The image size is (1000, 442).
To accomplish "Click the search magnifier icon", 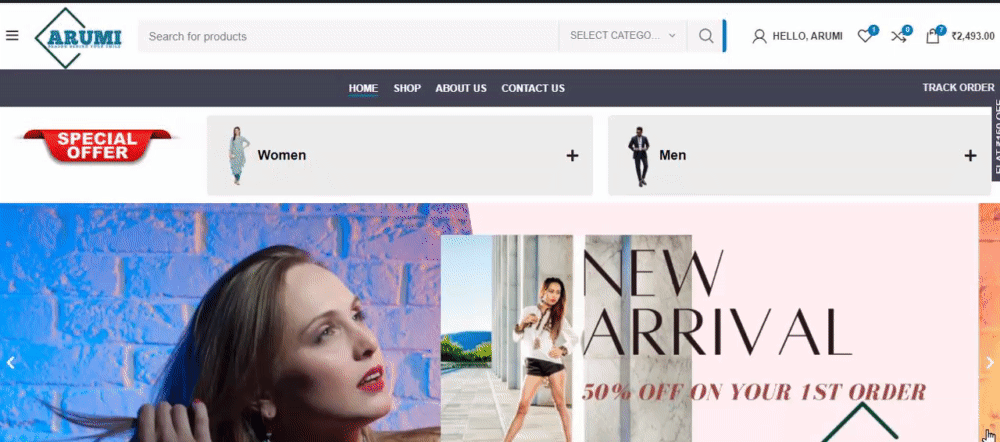I will tap(706, 36).
